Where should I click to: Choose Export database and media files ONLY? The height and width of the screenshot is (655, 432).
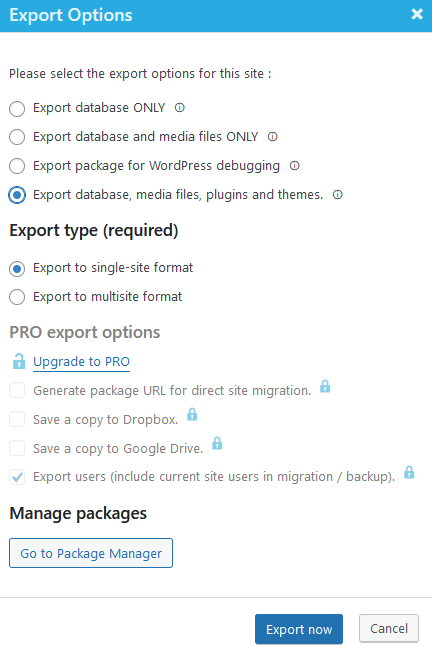click(17, 137)
